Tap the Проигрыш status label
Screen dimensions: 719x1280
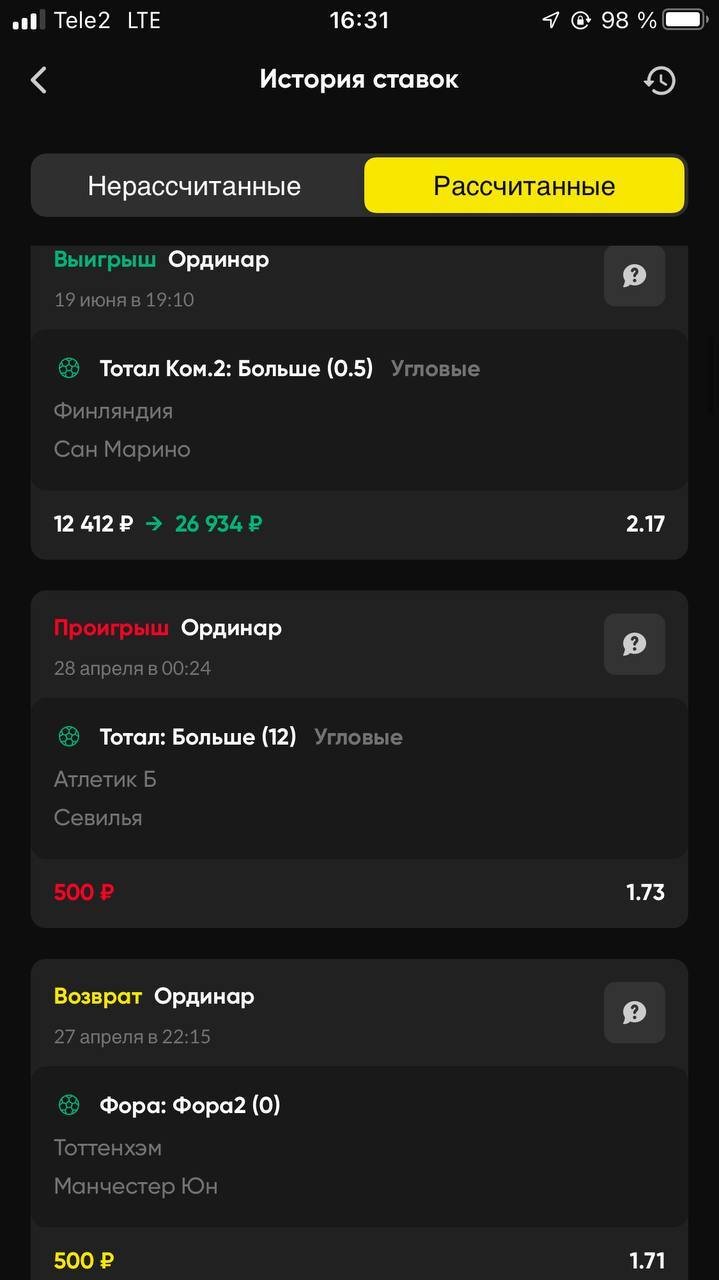(x=111, y=628)
